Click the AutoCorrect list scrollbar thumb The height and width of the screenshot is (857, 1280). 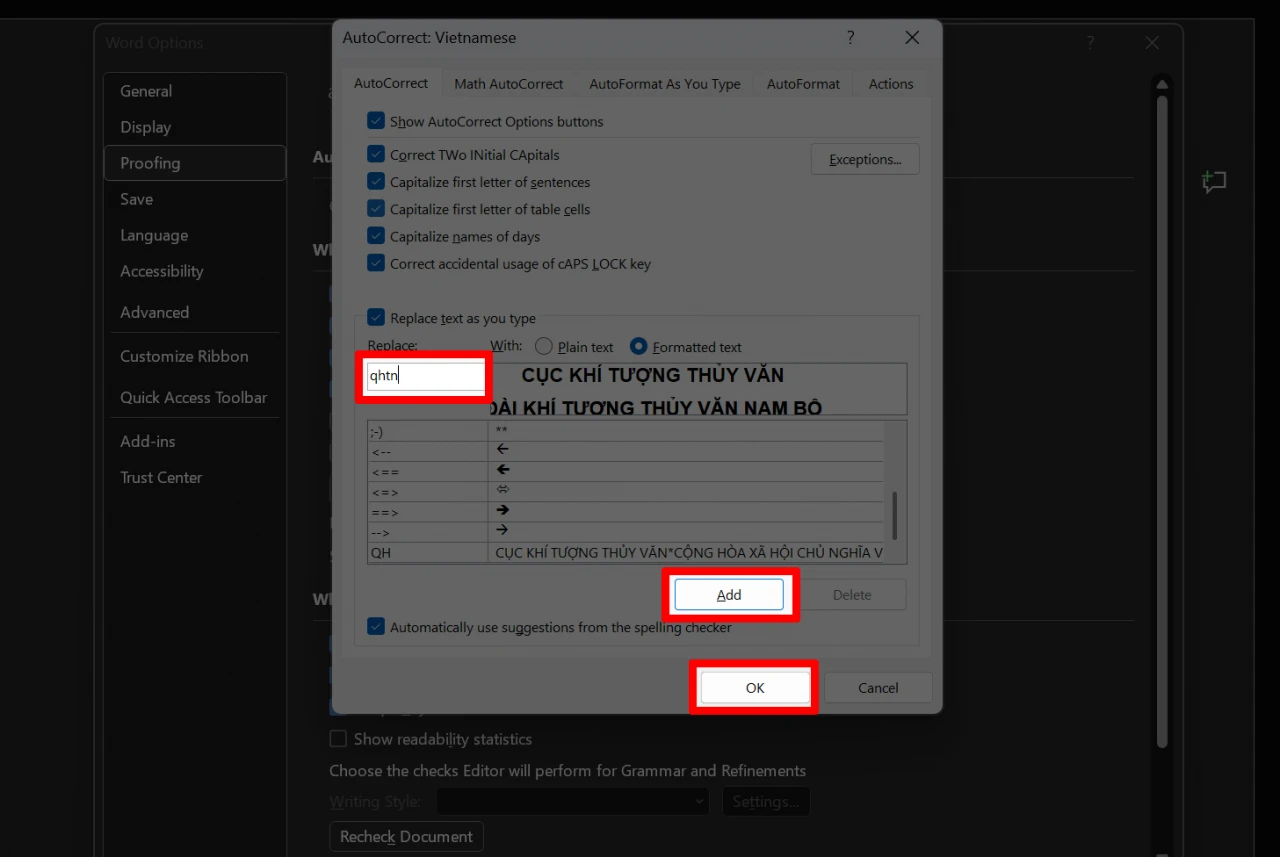coord(894,515)
